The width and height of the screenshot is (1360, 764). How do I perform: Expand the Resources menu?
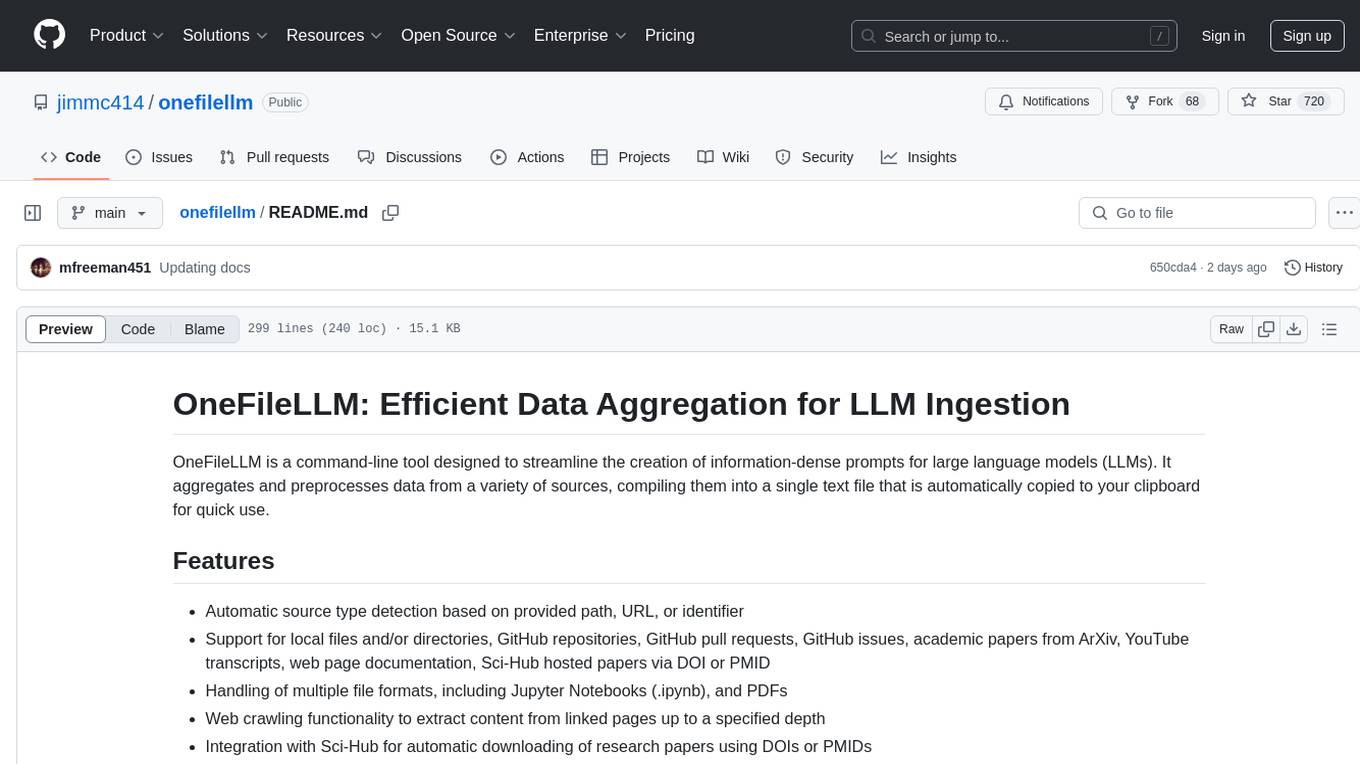(334, 35)
